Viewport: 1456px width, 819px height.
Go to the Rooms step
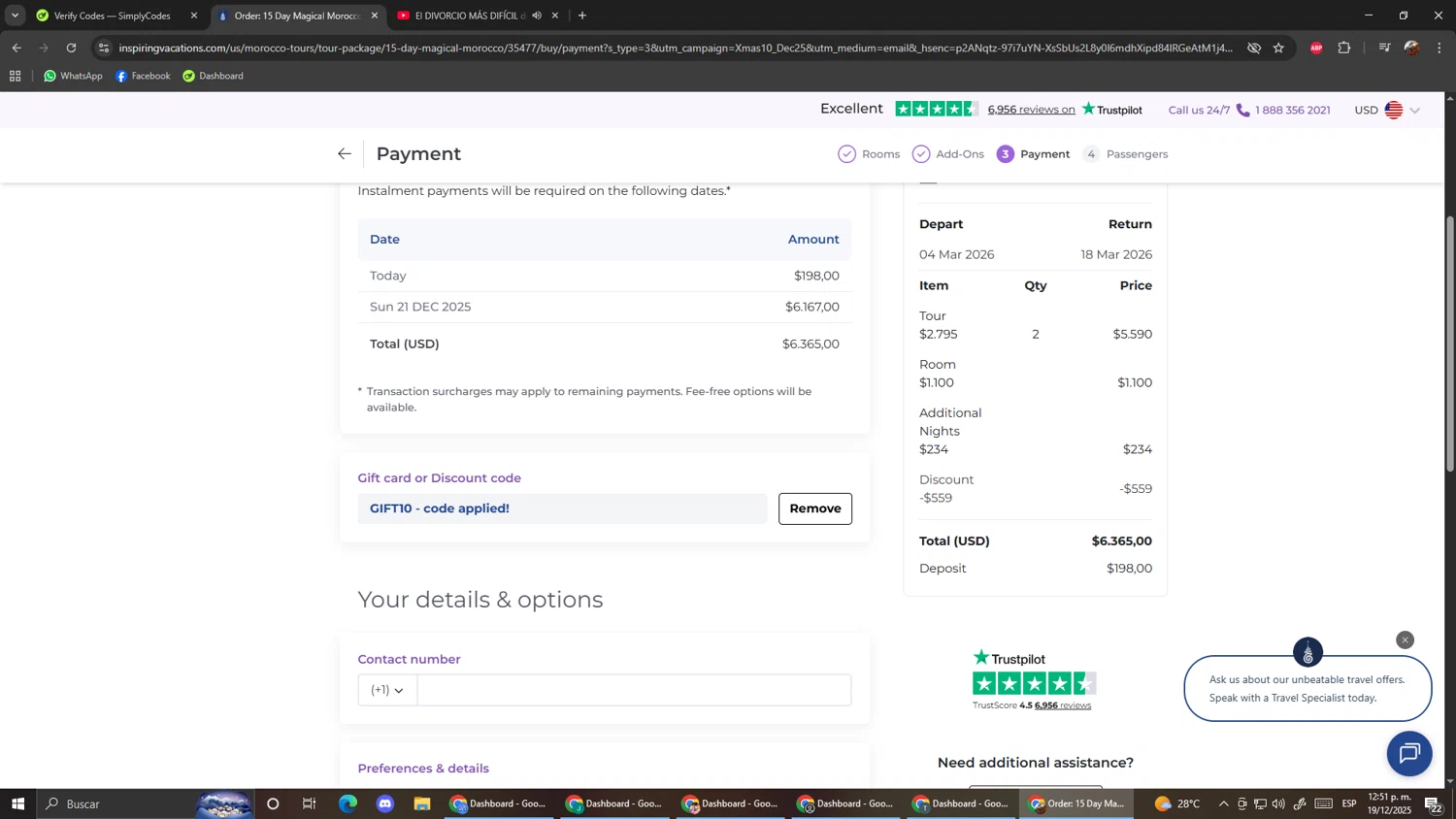click(869, 154)
